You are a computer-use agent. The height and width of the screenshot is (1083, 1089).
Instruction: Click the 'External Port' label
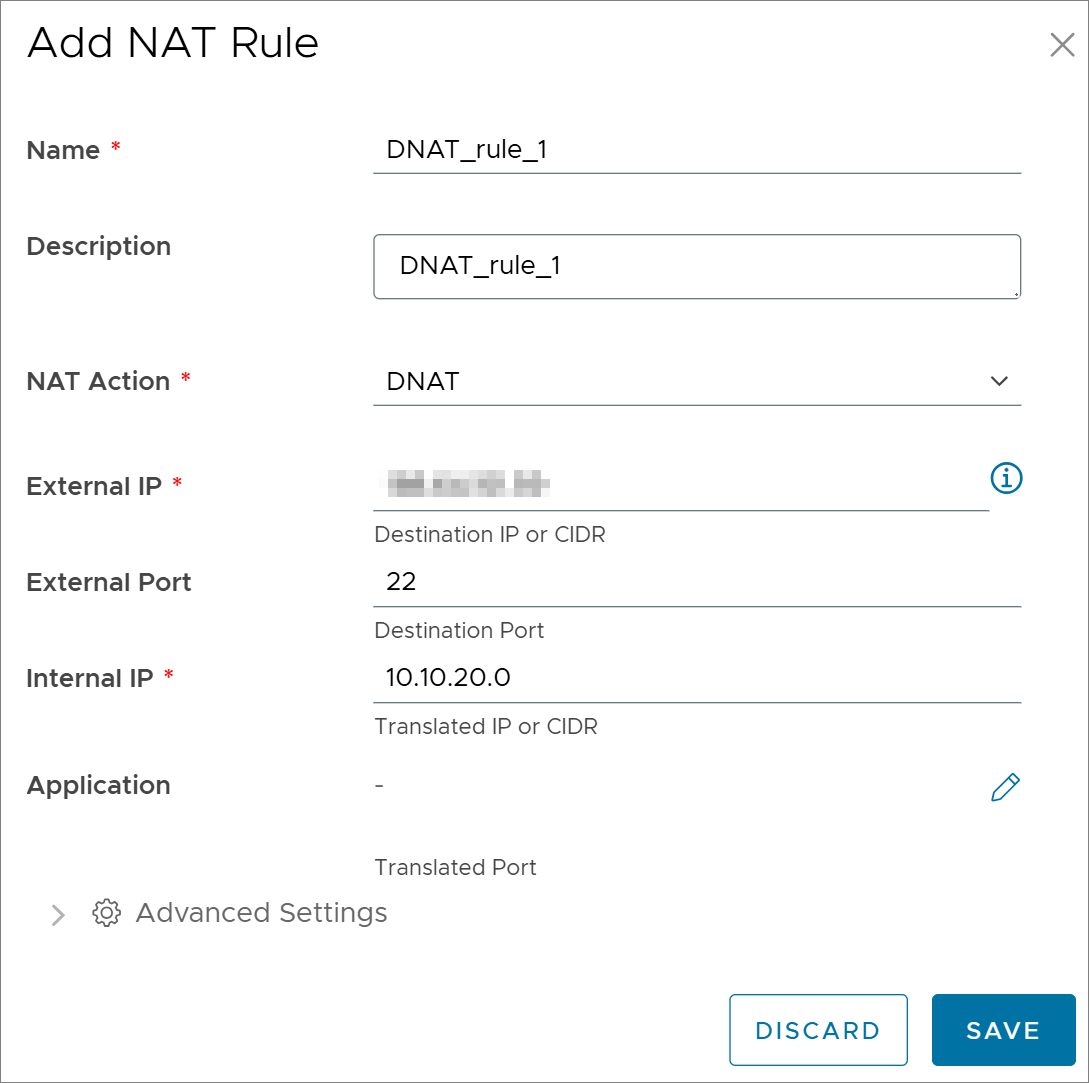point(108,582)
